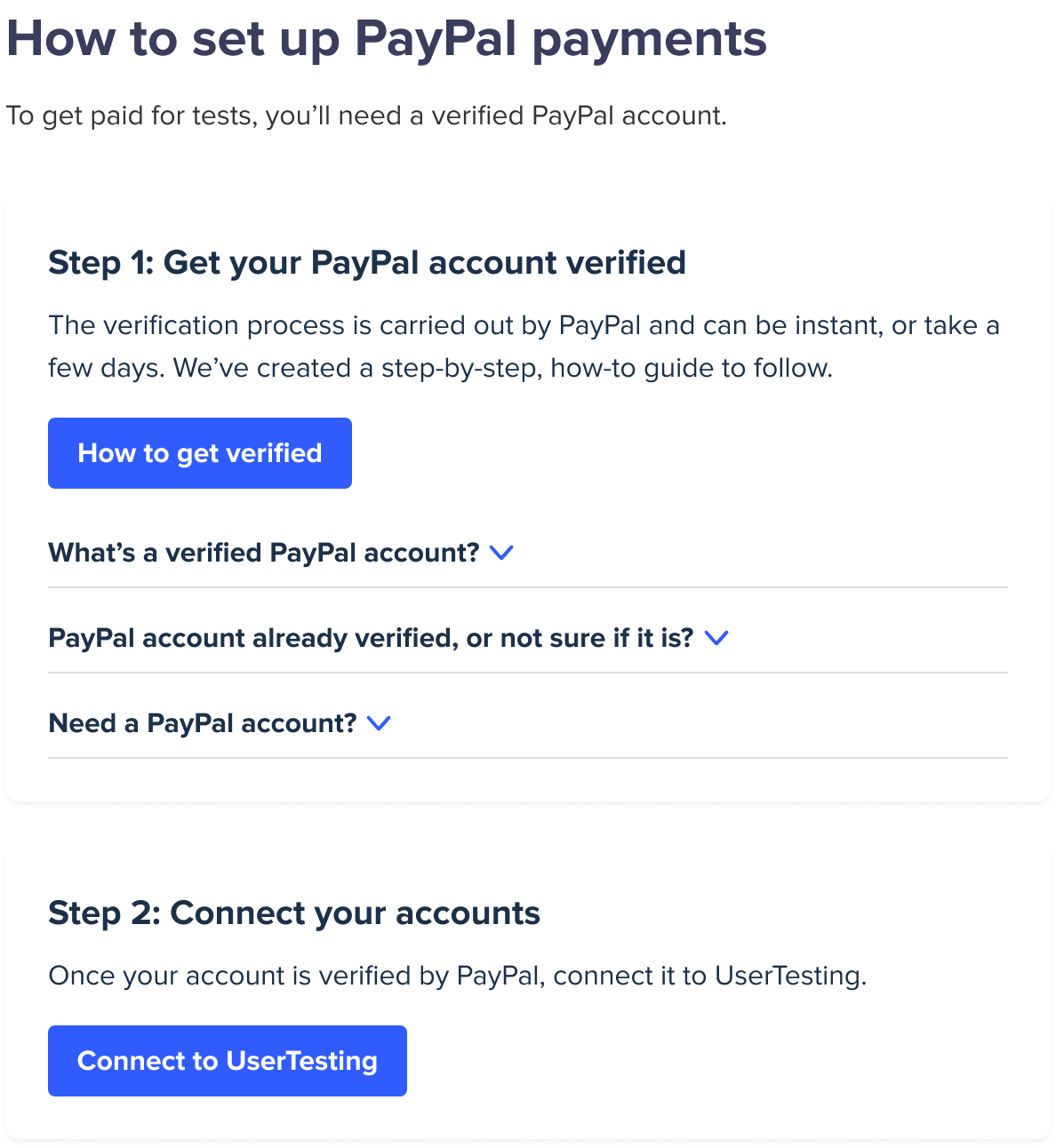Click the "To get paid for tests" subtitle
1056x1148 pixels.
366,116
